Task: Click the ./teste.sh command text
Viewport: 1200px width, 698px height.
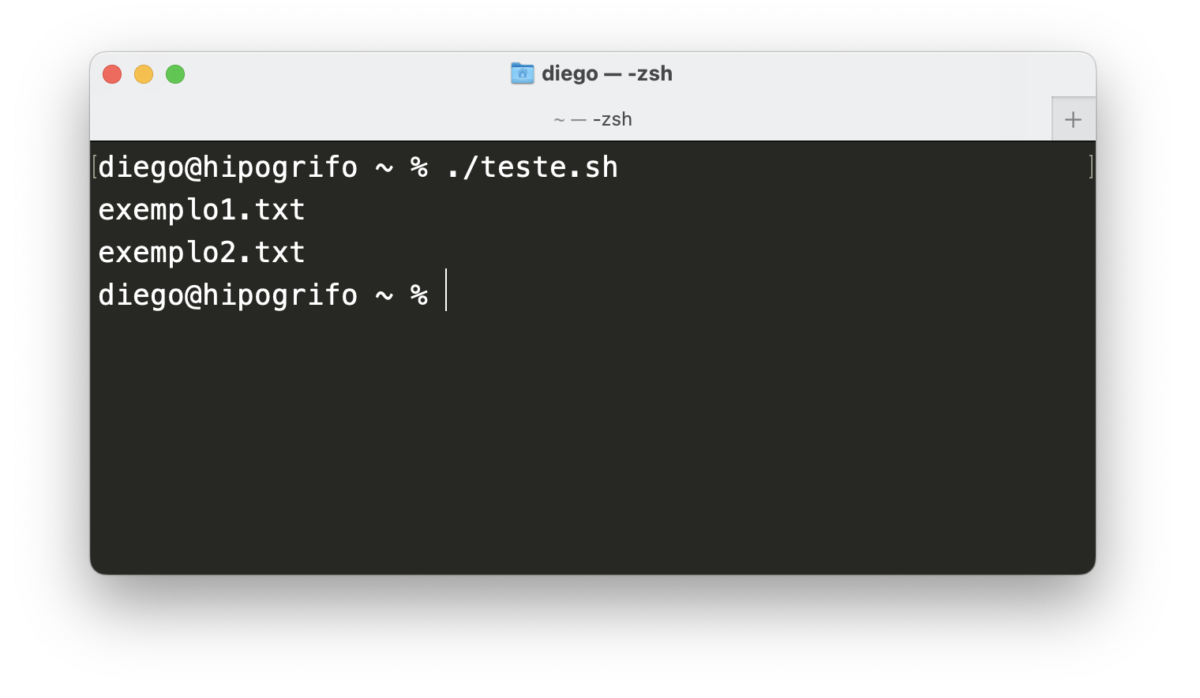Action: pyautogui.click(x=531, y=167)
